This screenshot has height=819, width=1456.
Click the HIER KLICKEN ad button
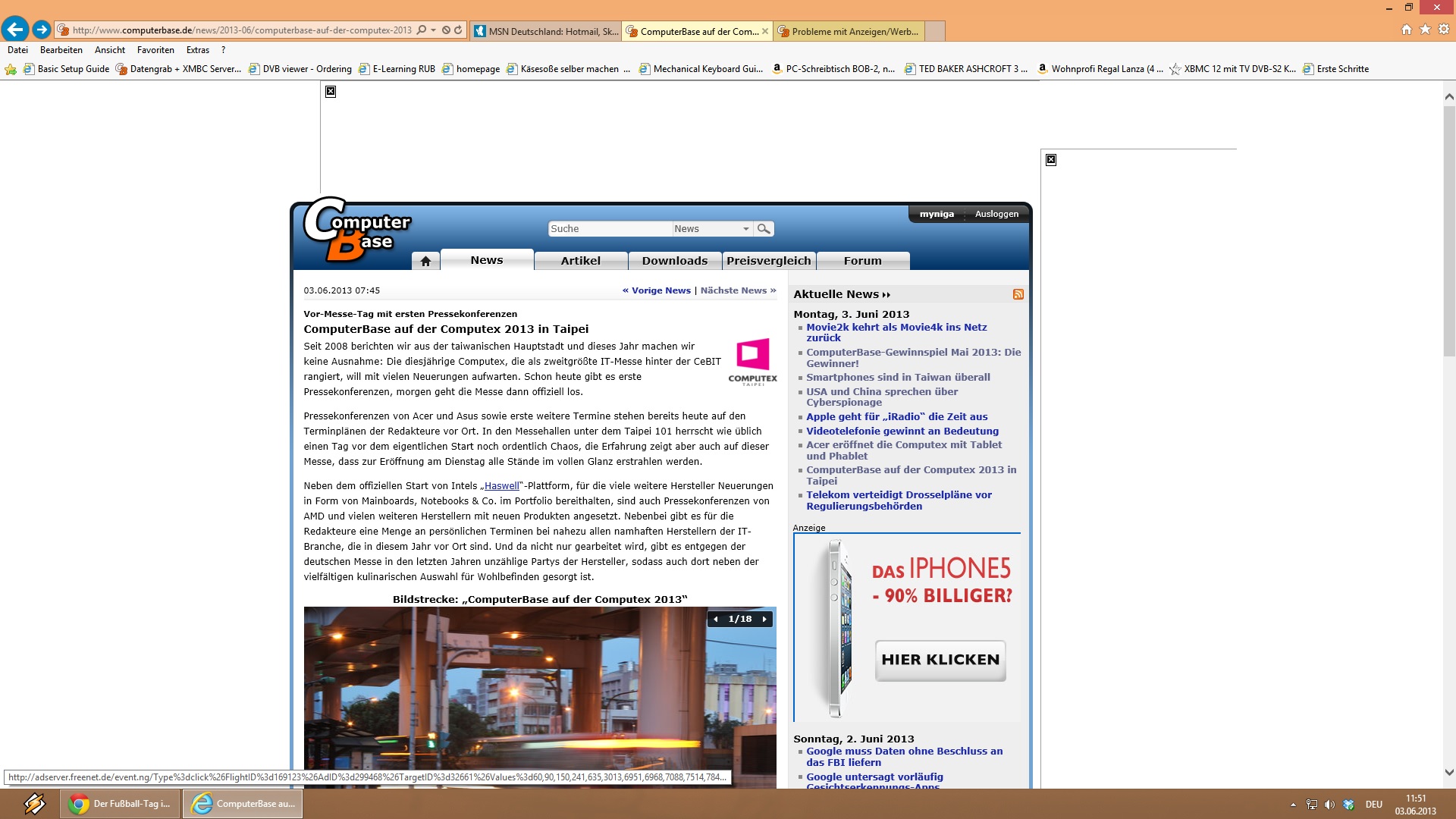pyautogui.click(x=940, y=660)
